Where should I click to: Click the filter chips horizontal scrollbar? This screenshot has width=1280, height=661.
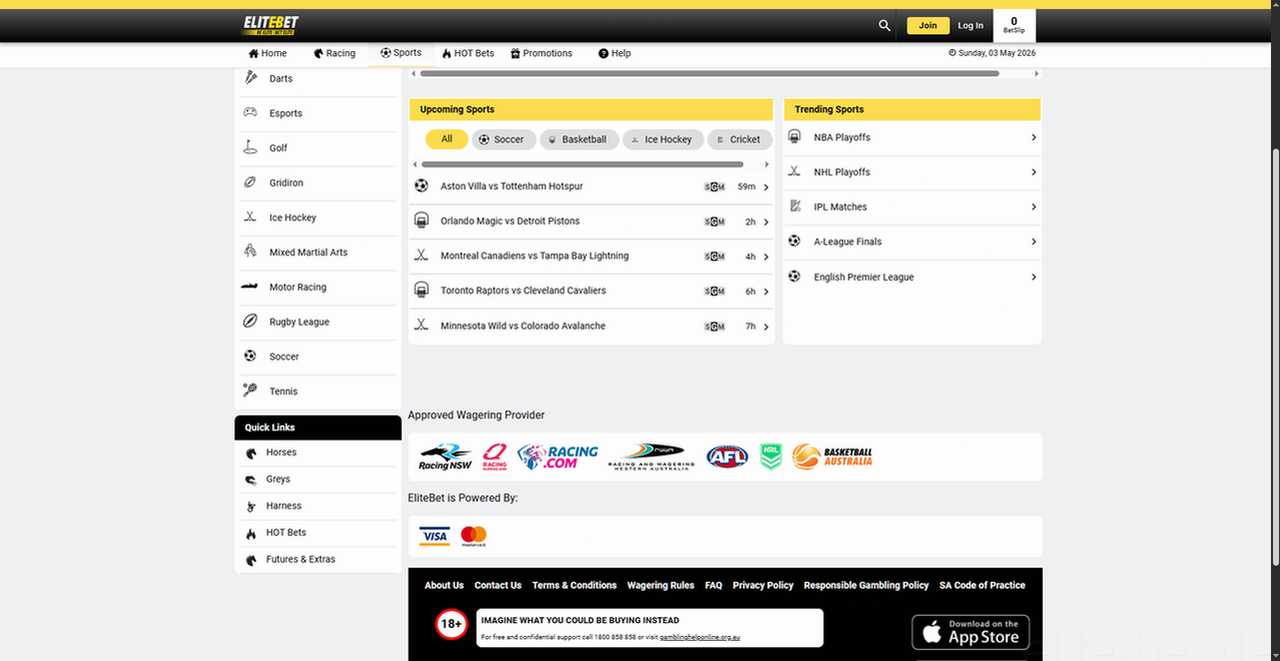582,164
